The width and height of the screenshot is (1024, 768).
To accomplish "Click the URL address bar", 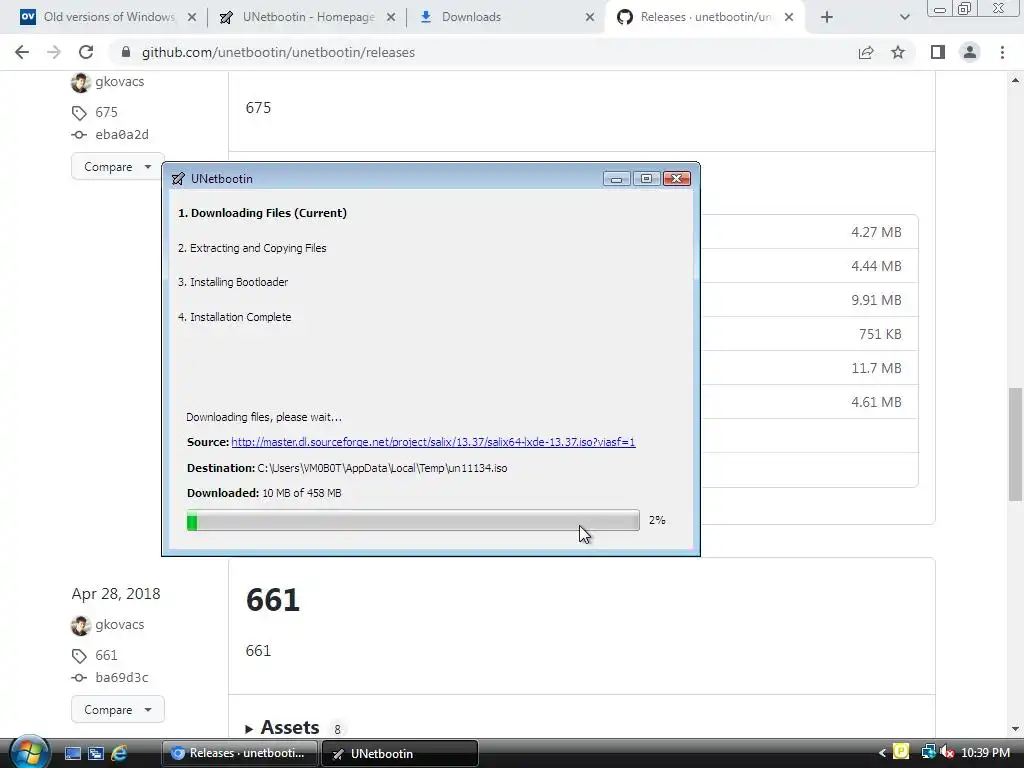I will 483,52.
